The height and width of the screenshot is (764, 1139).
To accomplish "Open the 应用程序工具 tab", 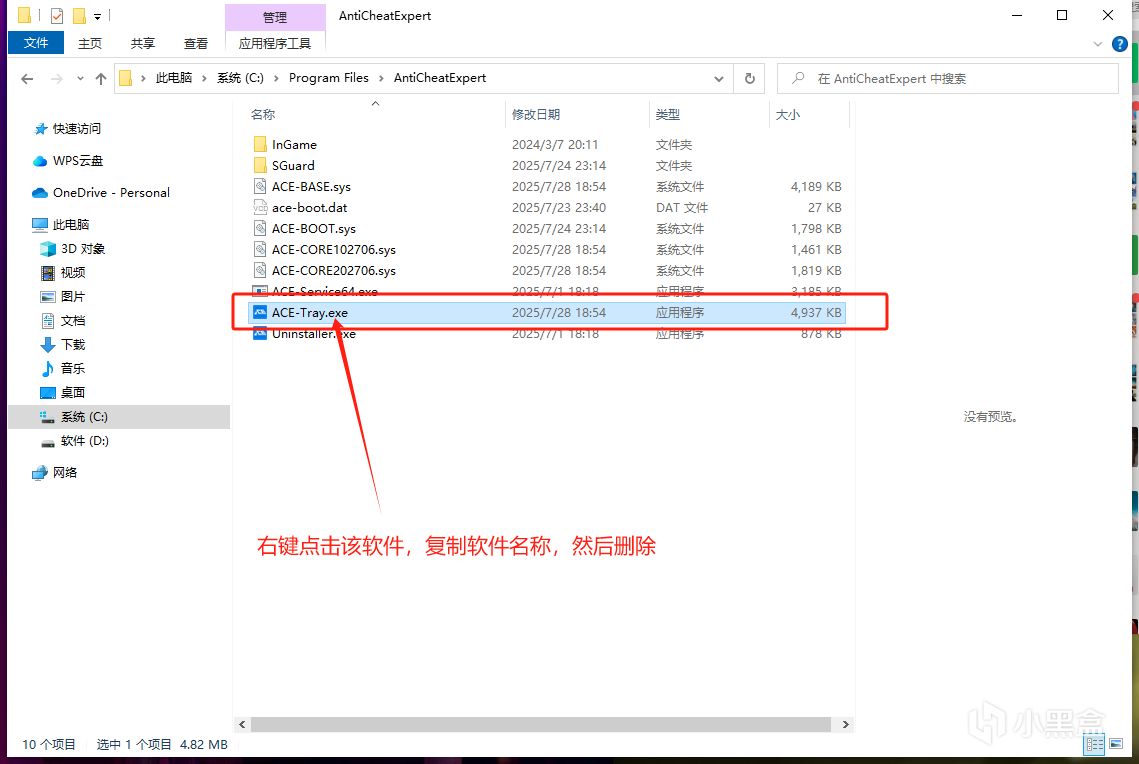I will pyautogui.click(x=275, y=44).
